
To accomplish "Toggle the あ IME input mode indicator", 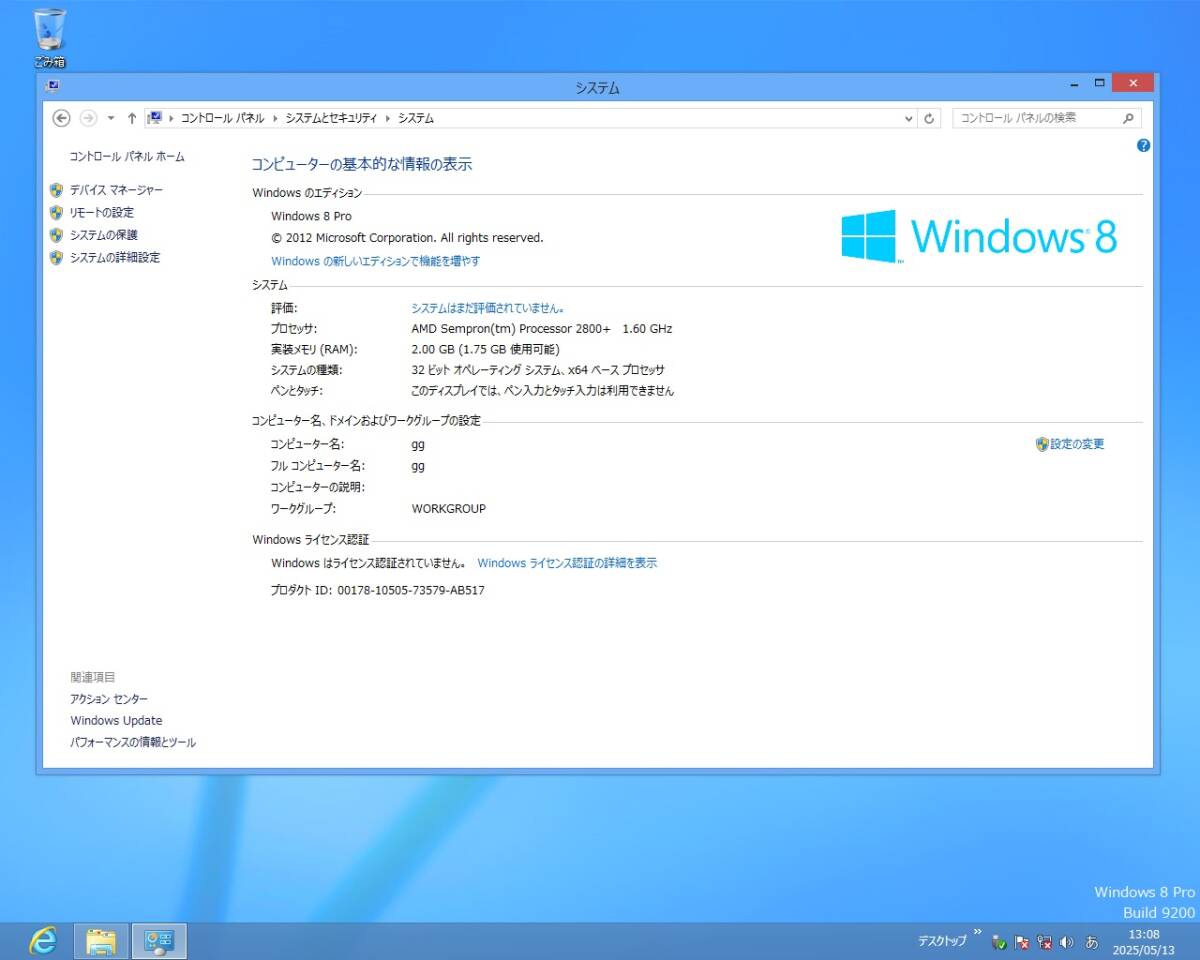I will 1092,942.
